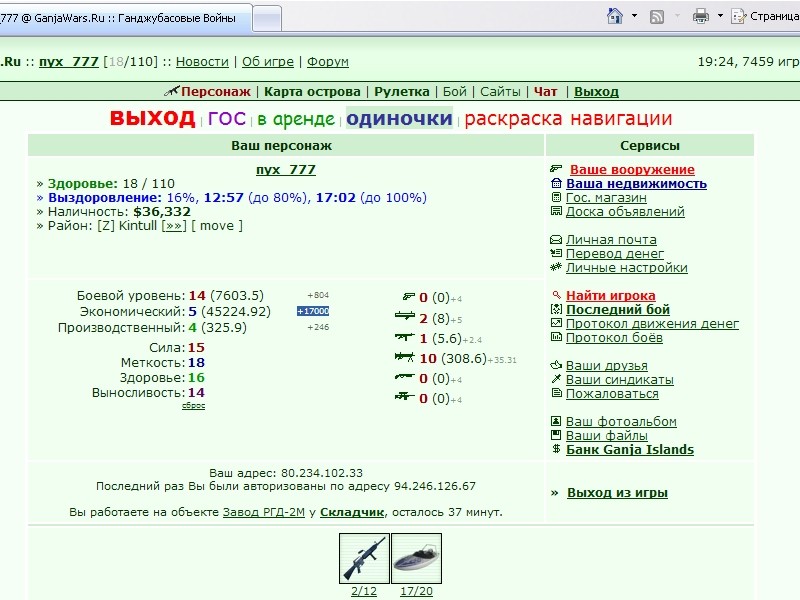Go to Персонаж in the game menu
800x600 pixels.
point(215,92)
